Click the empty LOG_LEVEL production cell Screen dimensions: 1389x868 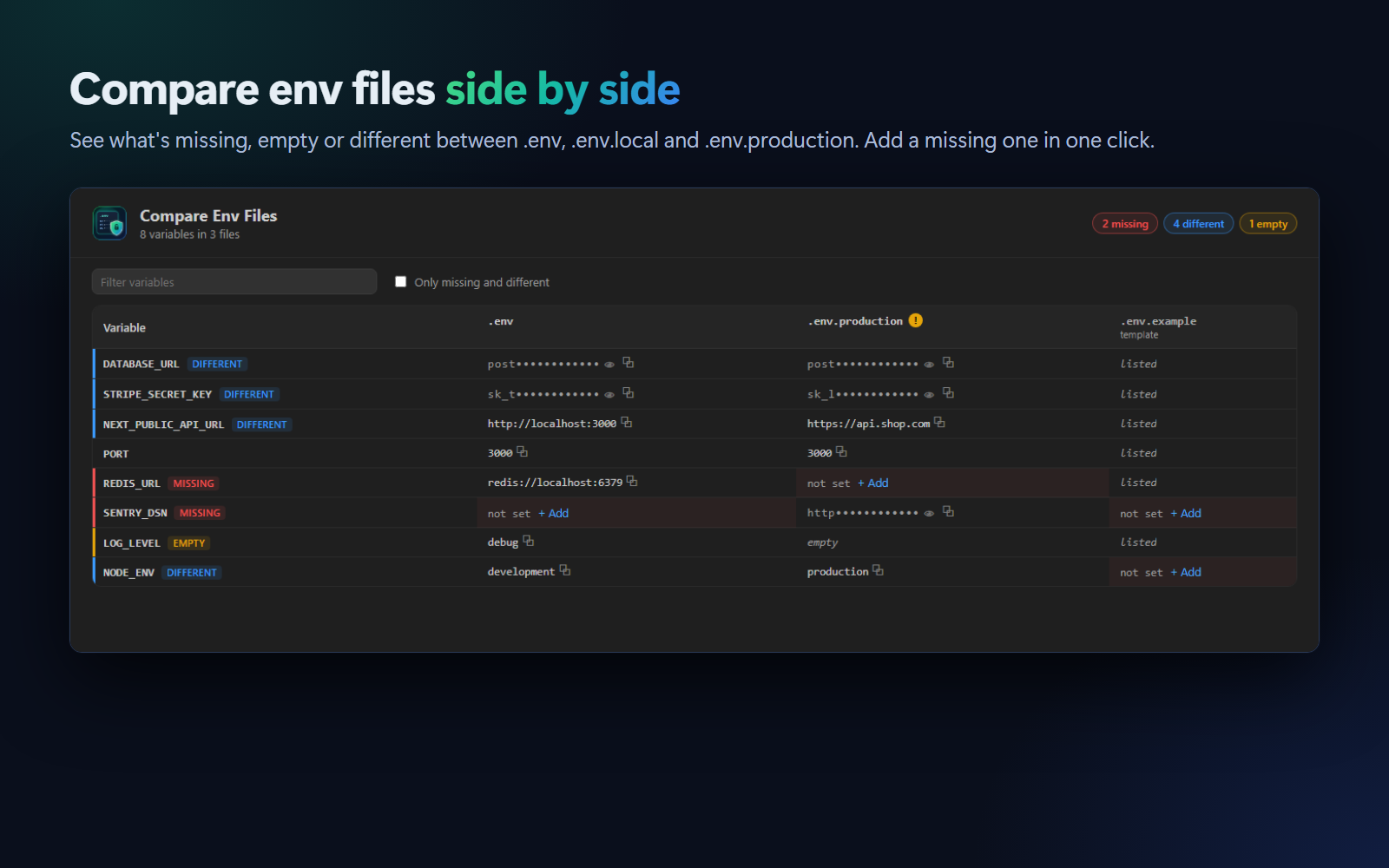(822, 542)
